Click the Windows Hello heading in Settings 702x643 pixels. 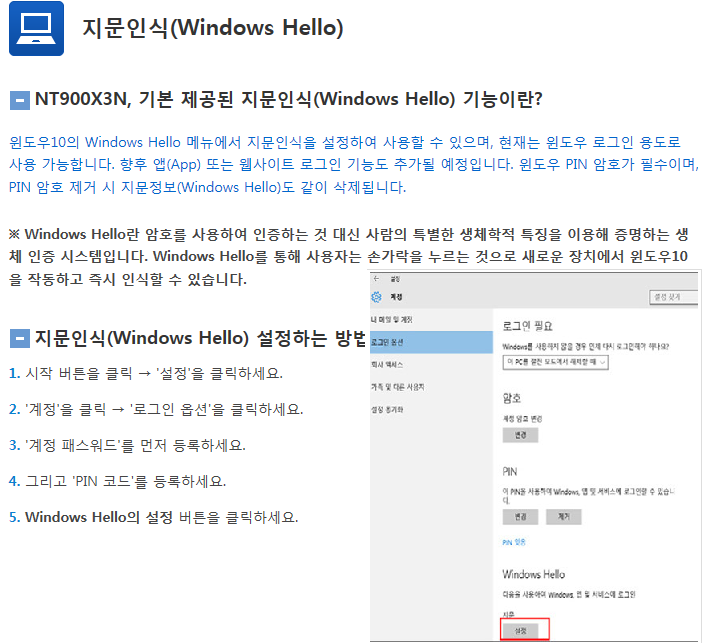(534, 574)
